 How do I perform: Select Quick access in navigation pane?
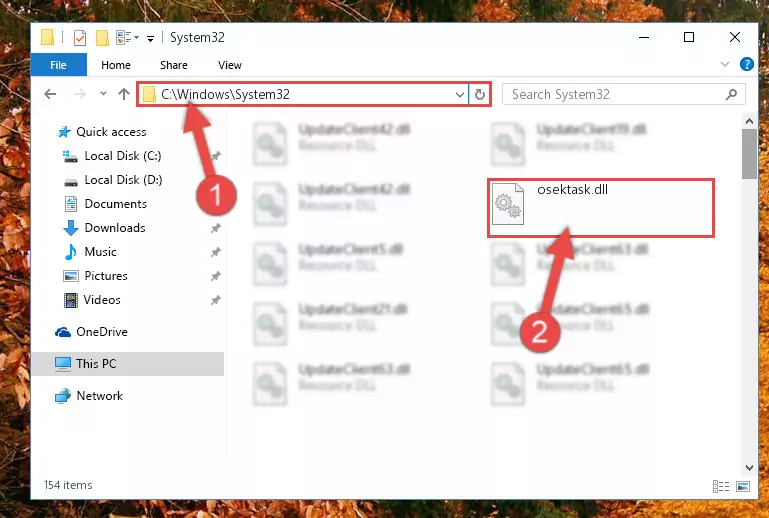pyautogui.click(x=111, y=131)
